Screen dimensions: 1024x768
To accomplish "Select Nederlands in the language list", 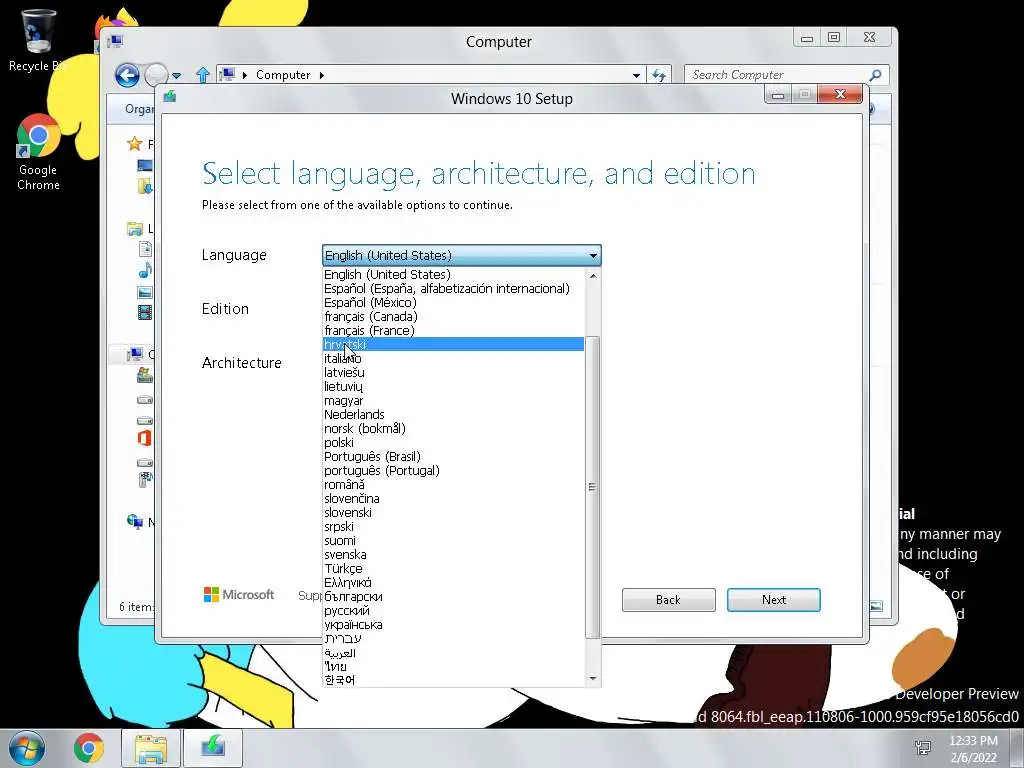I will coord(453,414).
